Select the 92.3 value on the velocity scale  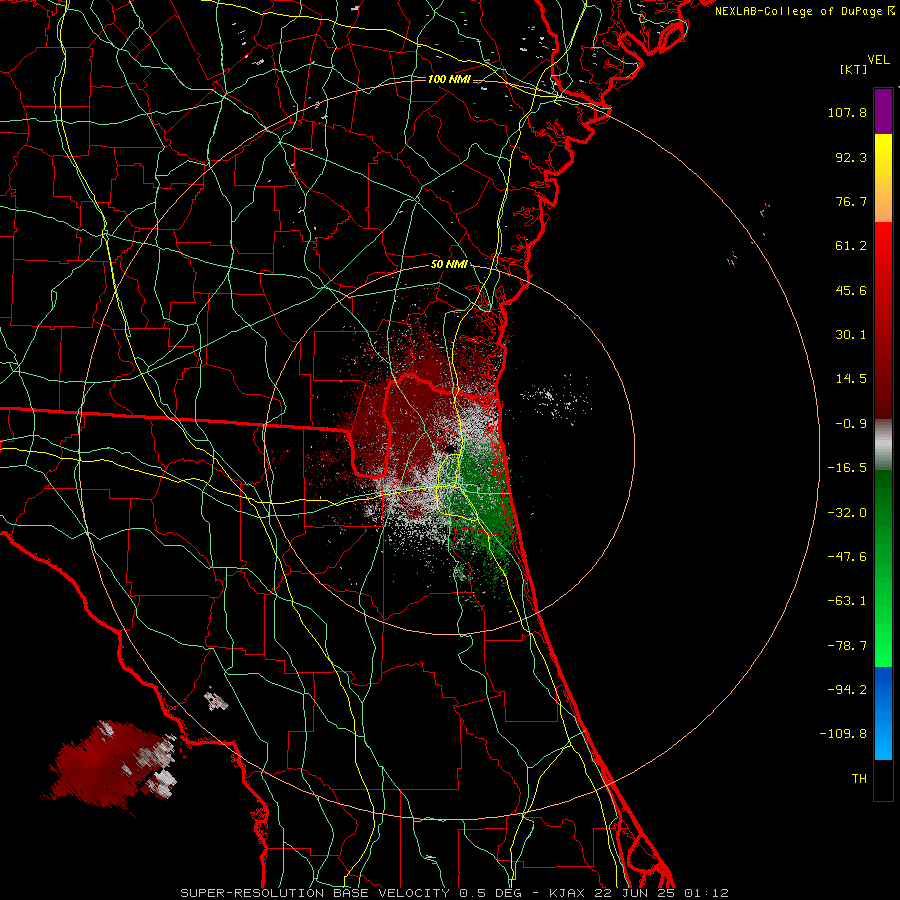(851, 157)
